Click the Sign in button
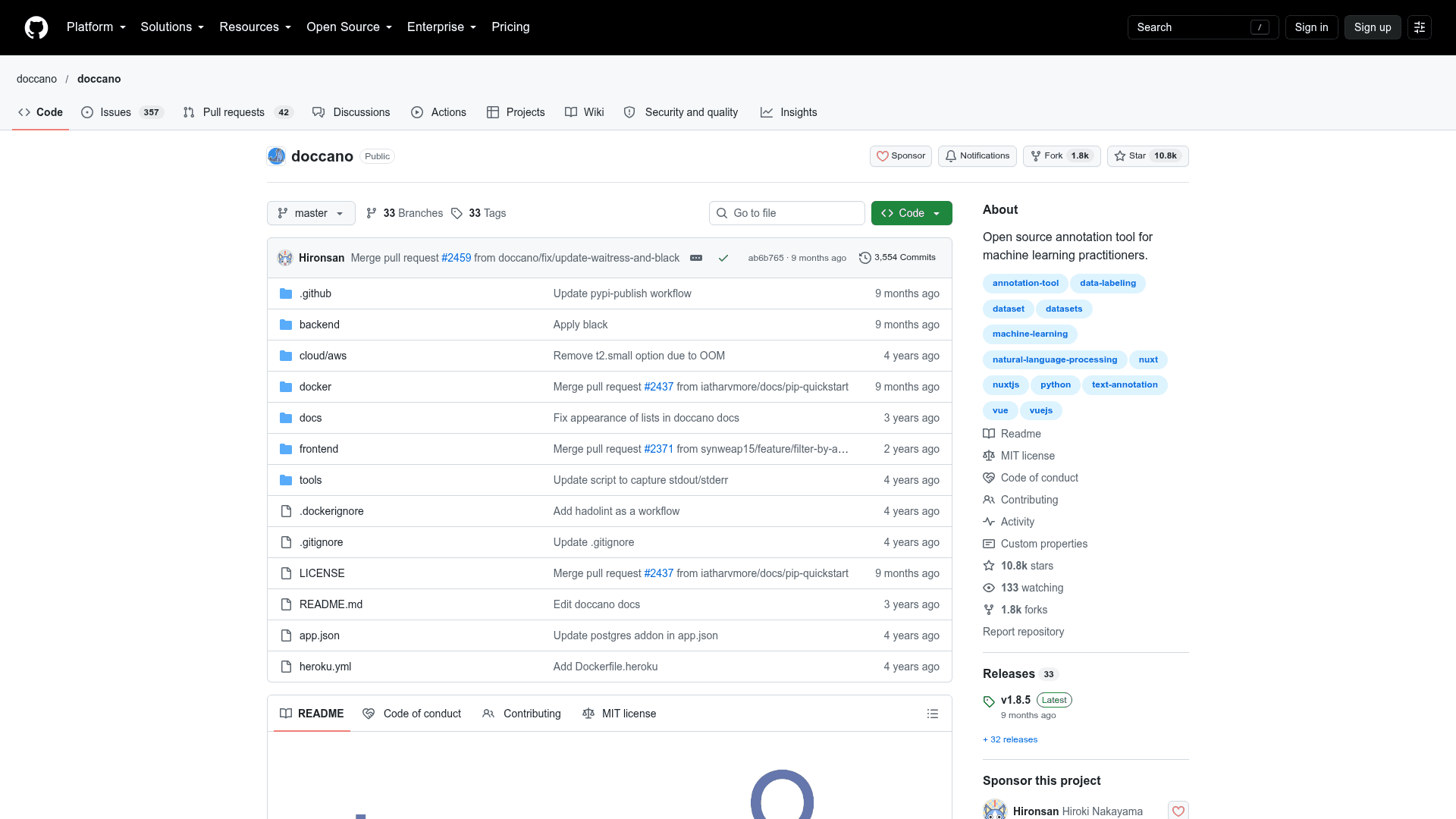Image resolution: width=1456 pixels, height=819 pixels. point(1311,27)
